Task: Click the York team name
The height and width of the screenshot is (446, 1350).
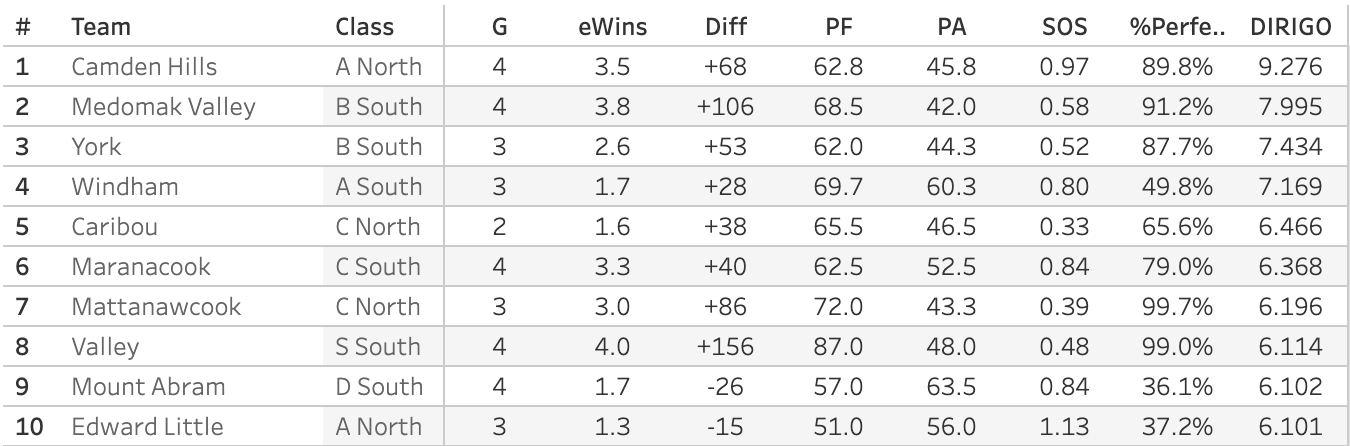Action: [x=96, y=147]
